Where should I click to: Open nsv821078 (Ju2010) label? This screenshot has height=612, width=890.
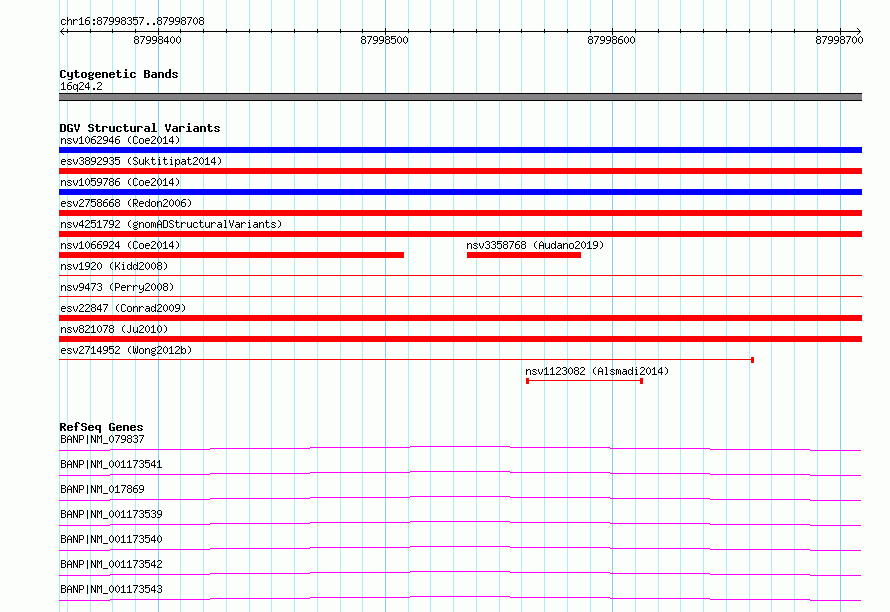pos(114,329)
